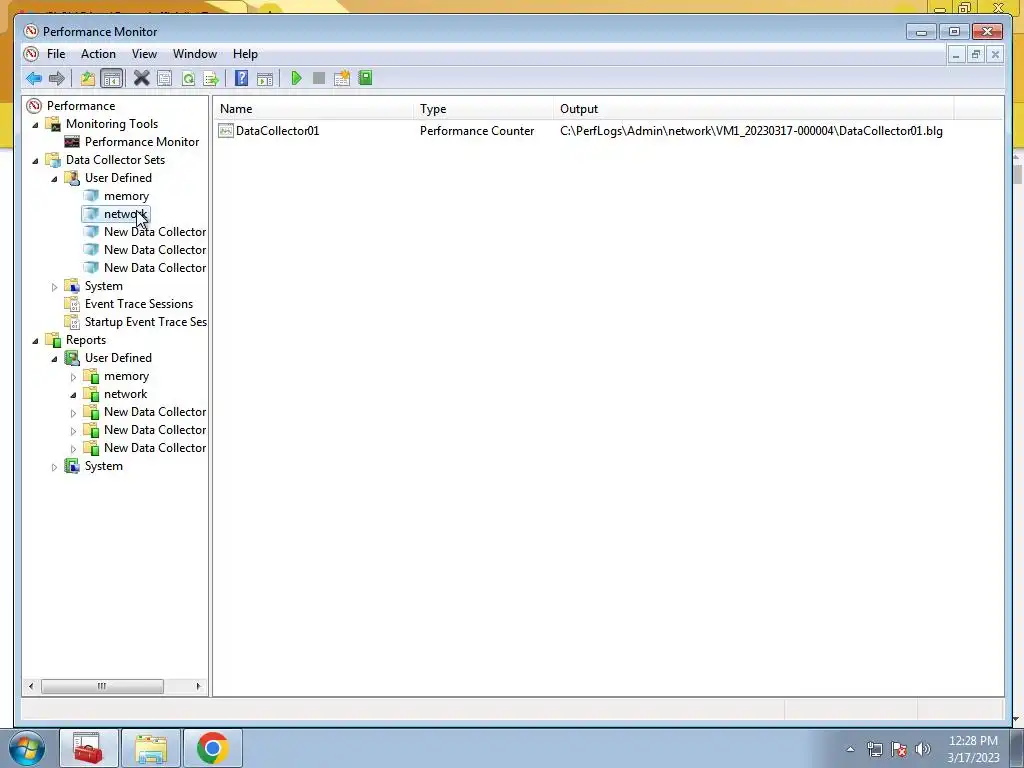
Task: Open toolbox app in taskbar
Action: pyautogui.click(x=88, y=748)
